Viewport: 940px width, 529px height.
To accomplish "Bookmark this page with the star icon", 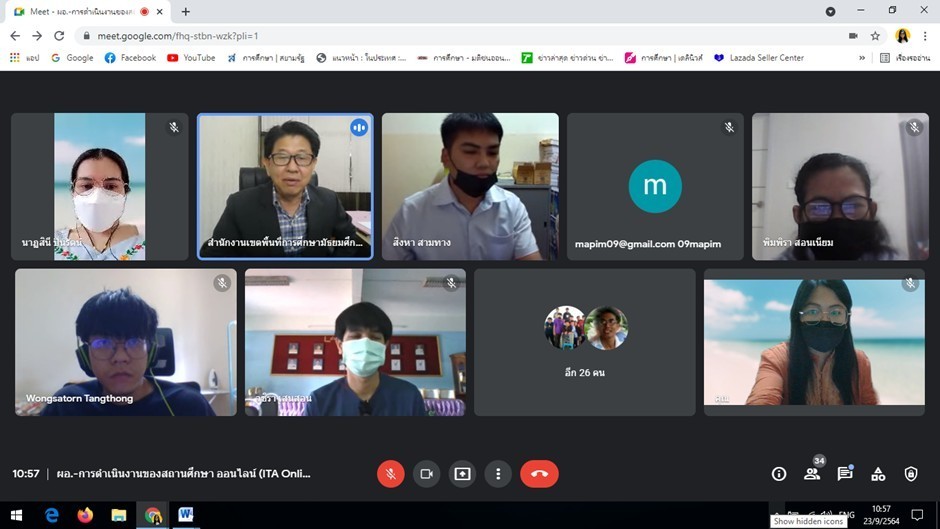I will click(x=875, y=35).
